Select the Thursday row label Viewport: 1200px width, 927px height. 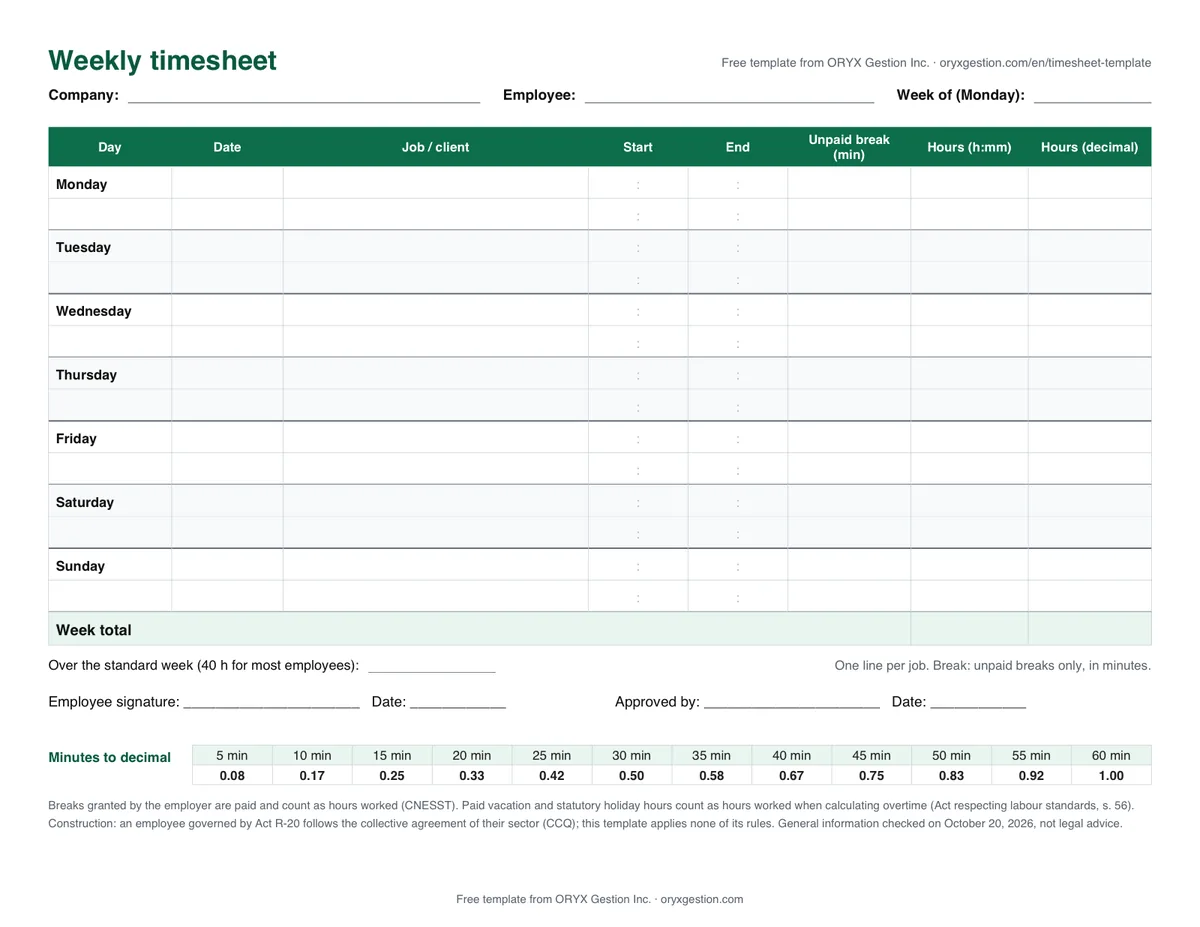(x=86, y=375)
